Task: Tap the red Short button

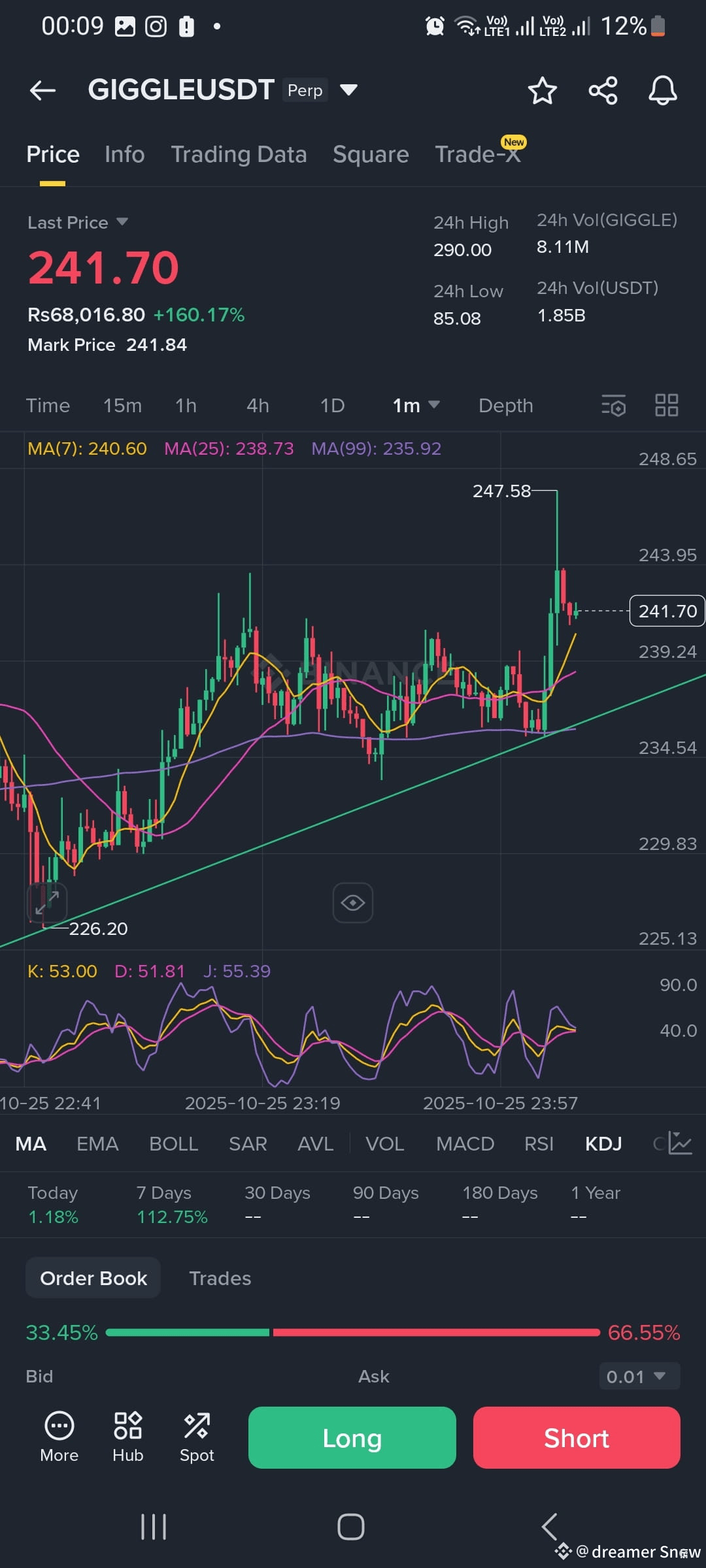Action: click(x=577, y=1438)
